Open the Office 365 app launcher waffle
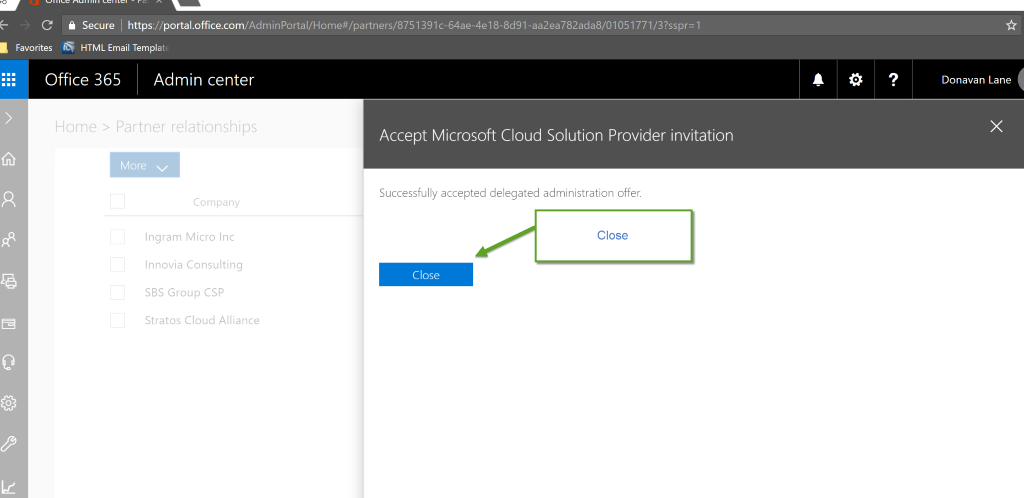Viewport: 1024px width, 498px height. pos(8,80)
